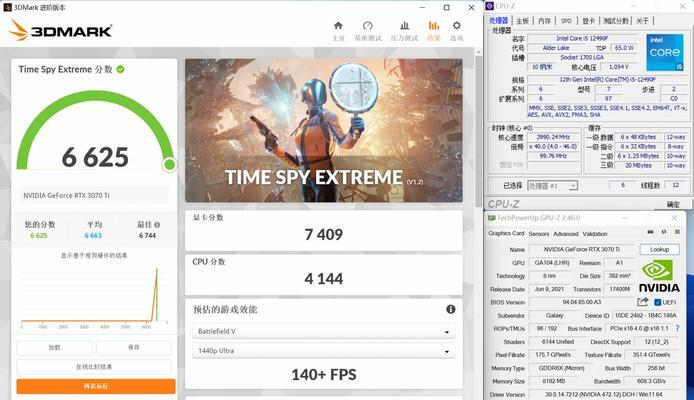
Task: Click the graphics score value 7 409
Action: point(324,235)
